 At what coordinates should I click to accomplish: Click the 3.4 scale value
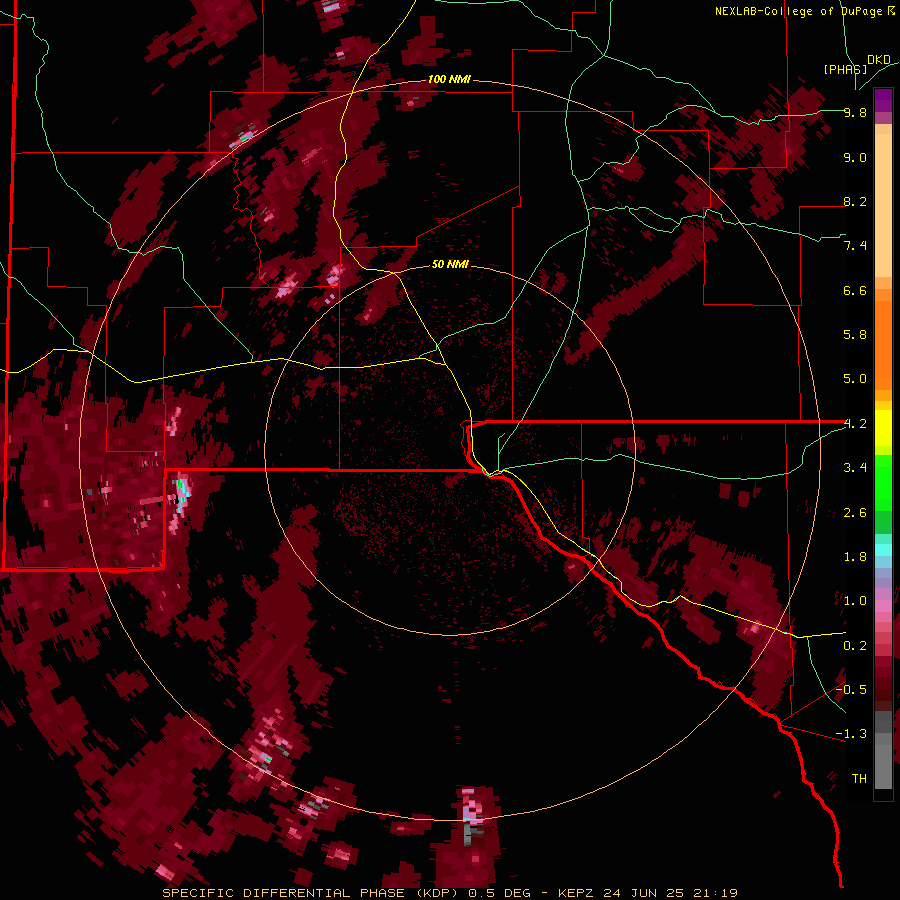point(855,468)
